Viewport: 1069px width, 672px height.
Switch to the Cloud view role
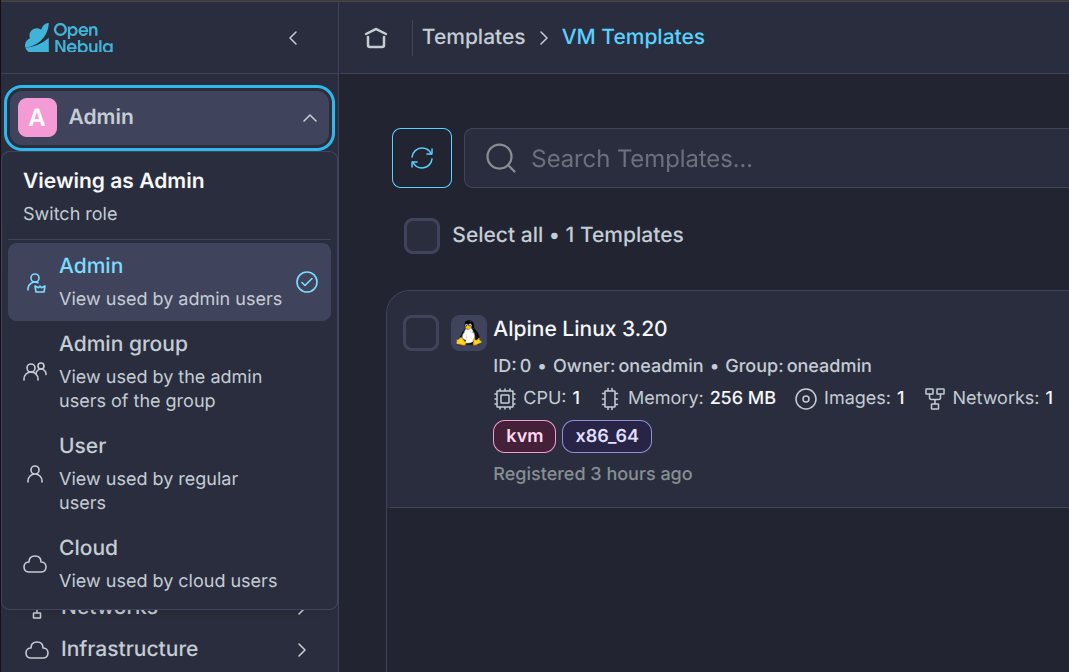pos(169,564)
